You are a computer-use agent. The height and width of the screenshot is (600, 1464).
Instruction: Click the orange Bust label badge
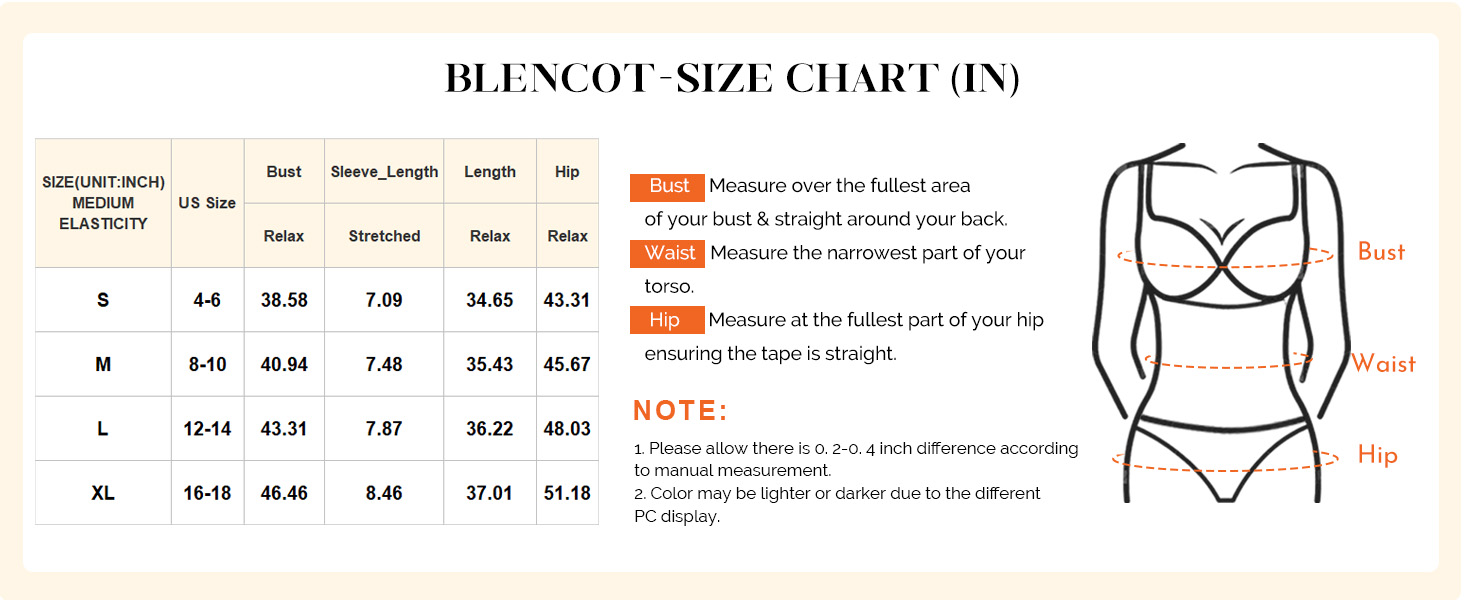(x=667, y=187)
